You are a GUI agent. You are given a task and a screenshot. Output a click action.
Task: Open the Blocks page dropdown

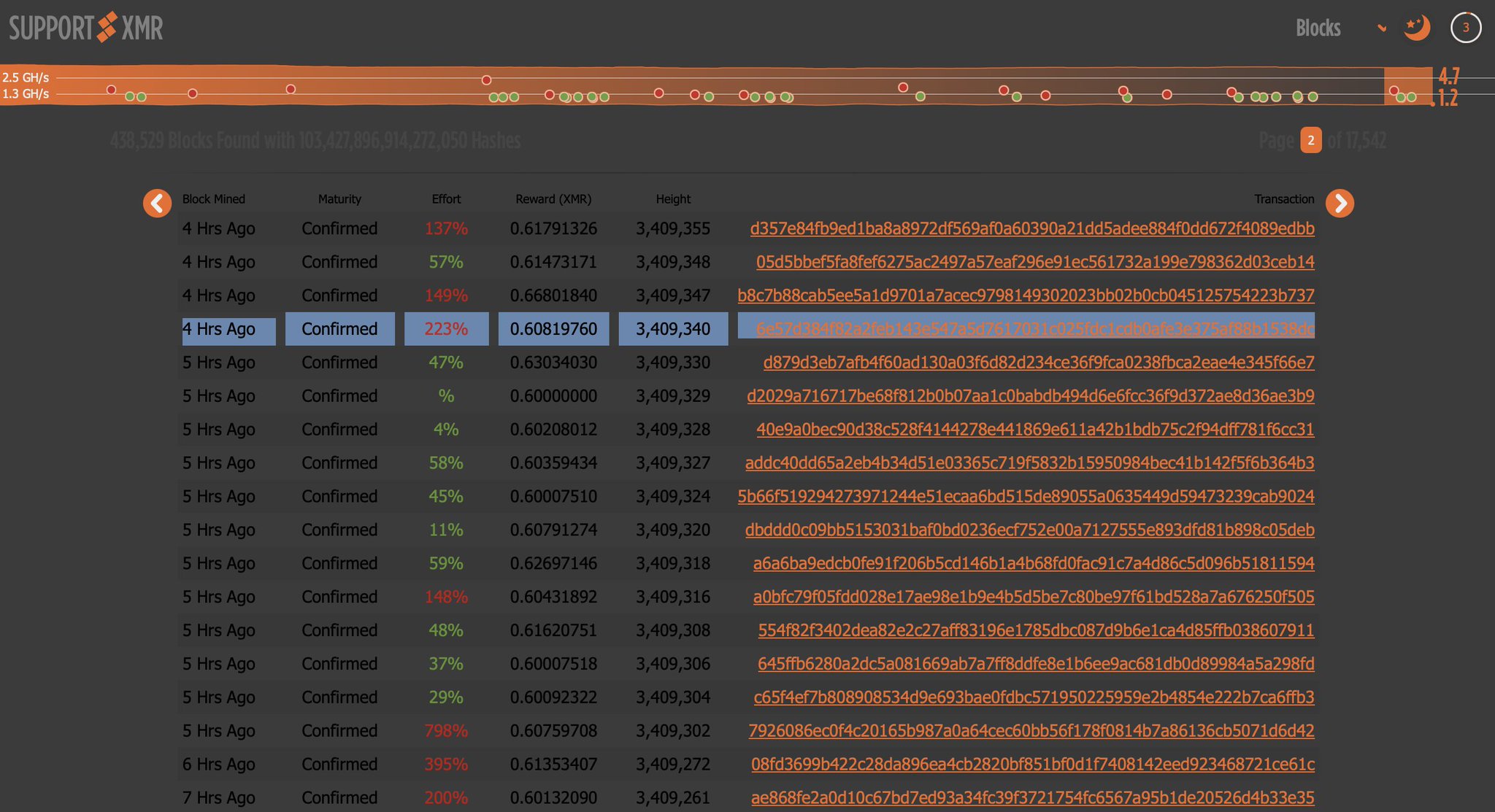[1318, 28]
